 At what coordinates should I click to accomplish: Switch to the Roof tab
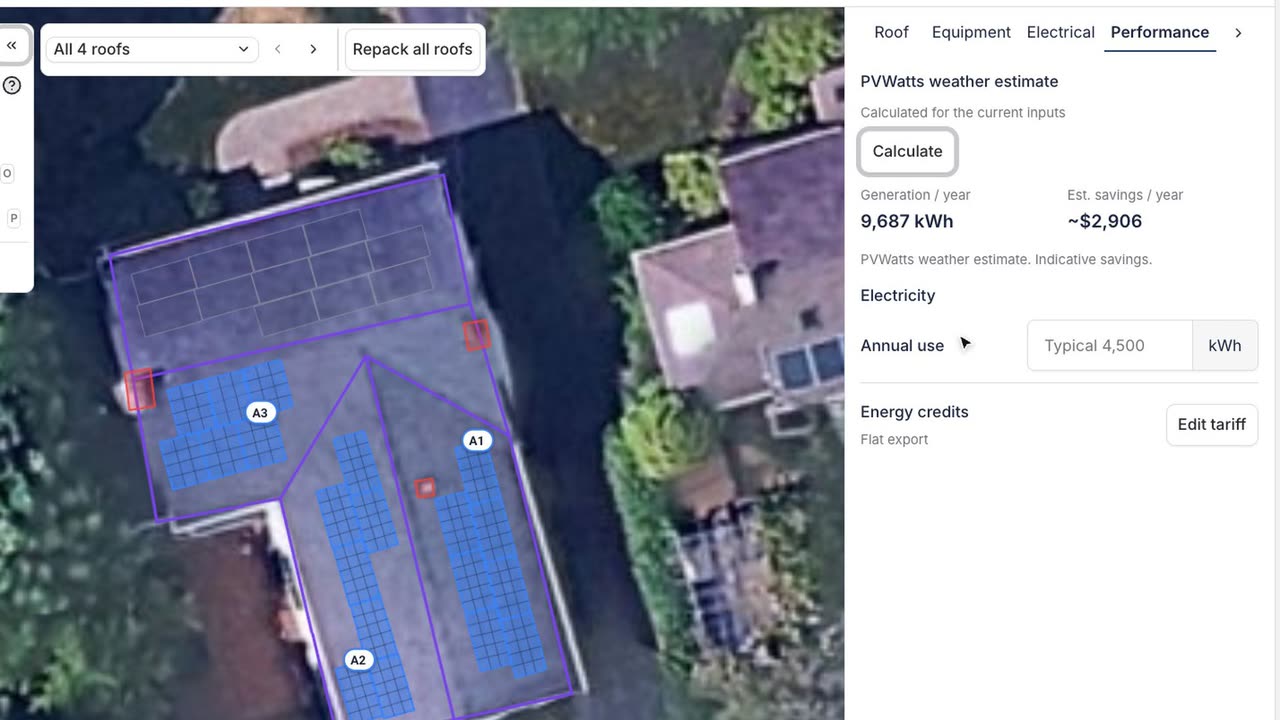891,32
